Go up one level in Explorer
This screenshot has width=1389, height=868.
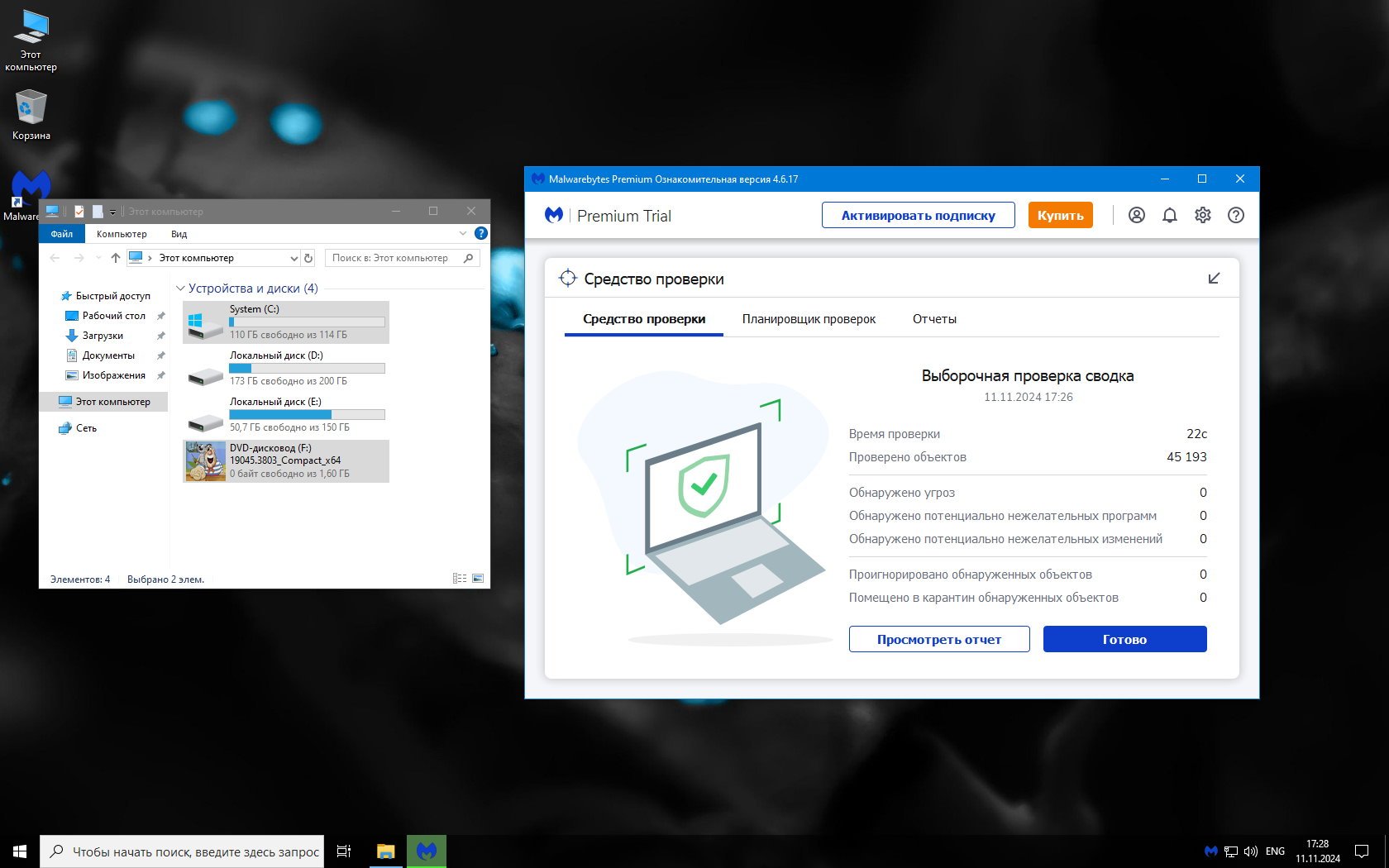click(x=116, y=258)
